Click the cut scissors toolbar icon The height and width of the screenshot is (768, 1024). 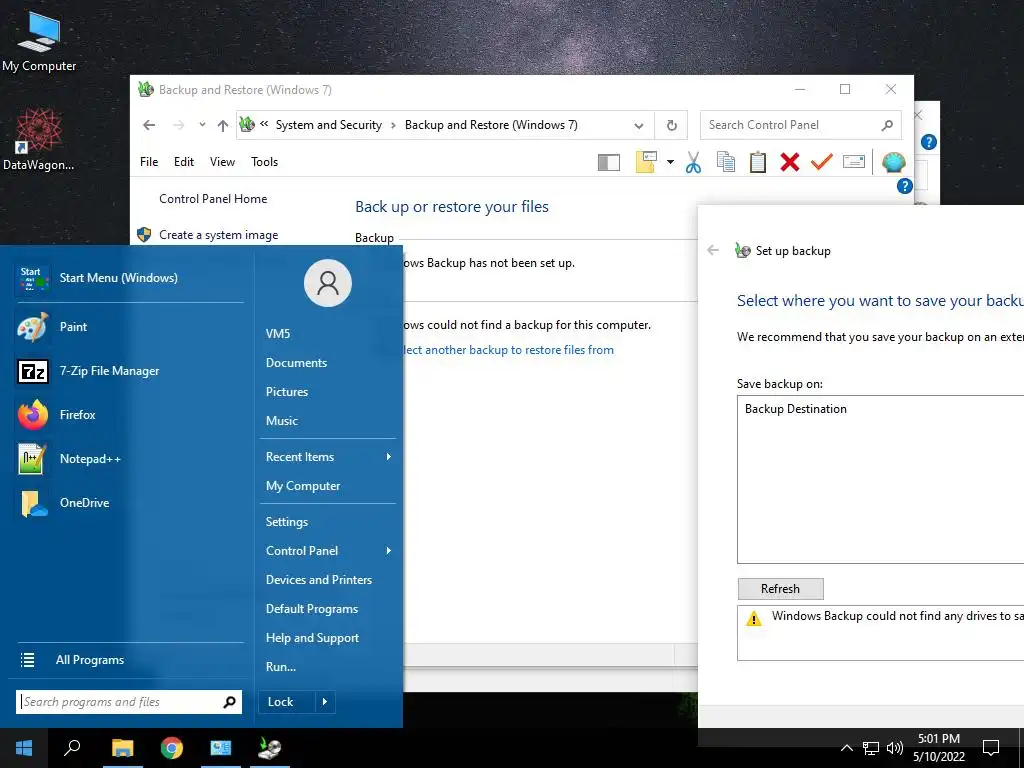694,162
